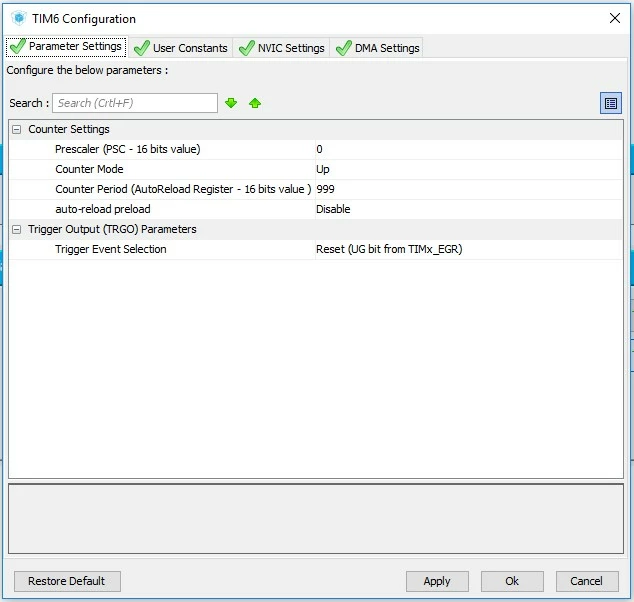The height and width of the screenshot is (602, 634).
Task: Close the TIM6 Configuration dialog
Action: click(615, 18)
